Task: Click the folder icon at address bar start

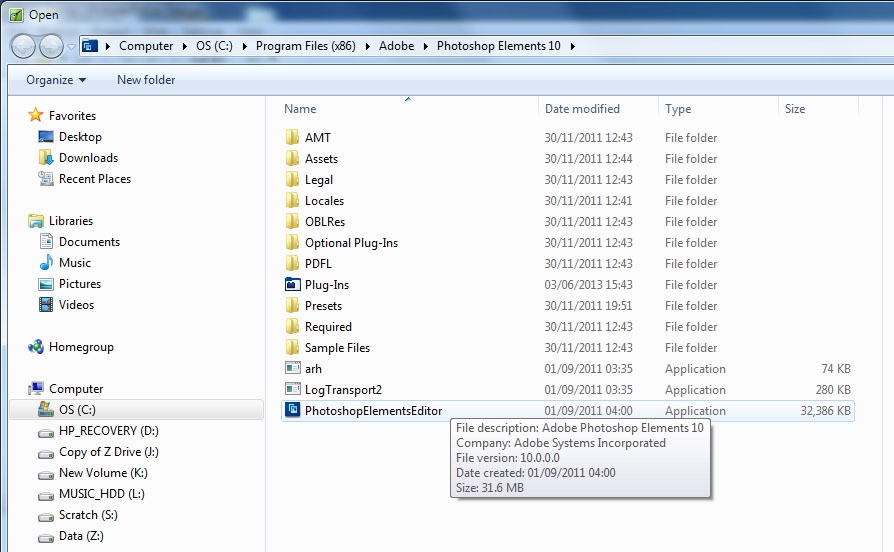Action: (x=90, y=46)
